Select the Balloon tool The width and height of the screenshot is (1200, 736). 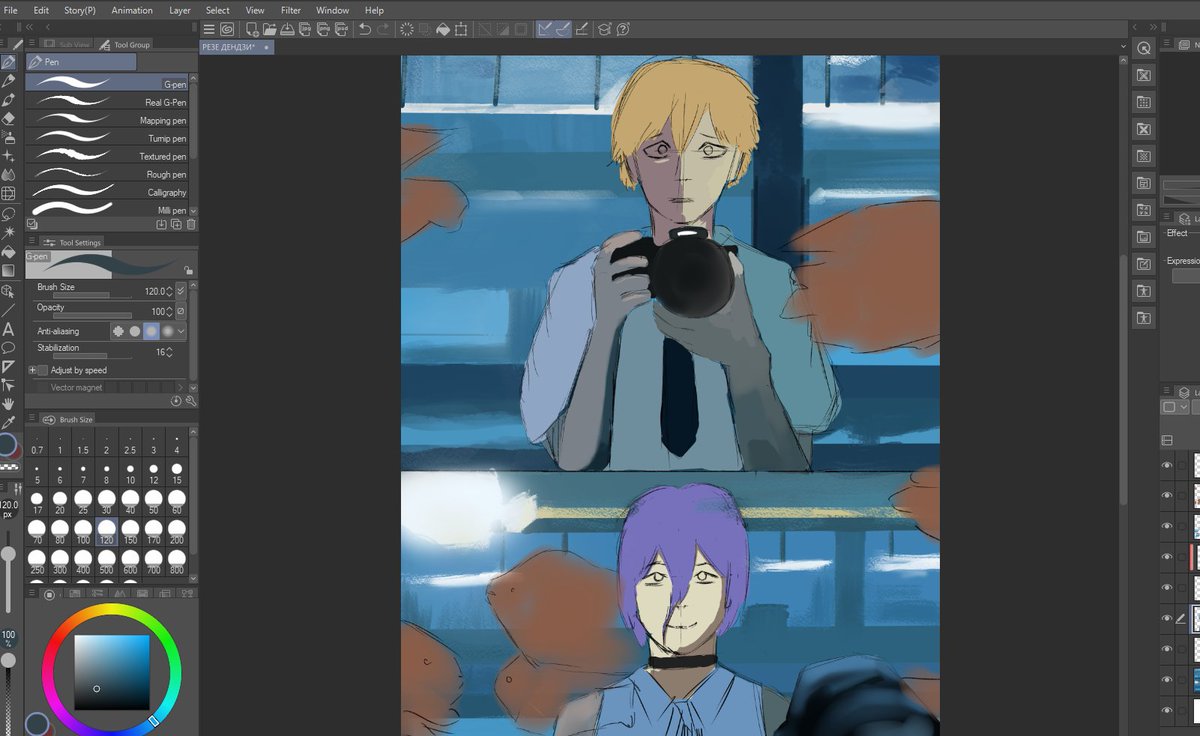(9, 347)
